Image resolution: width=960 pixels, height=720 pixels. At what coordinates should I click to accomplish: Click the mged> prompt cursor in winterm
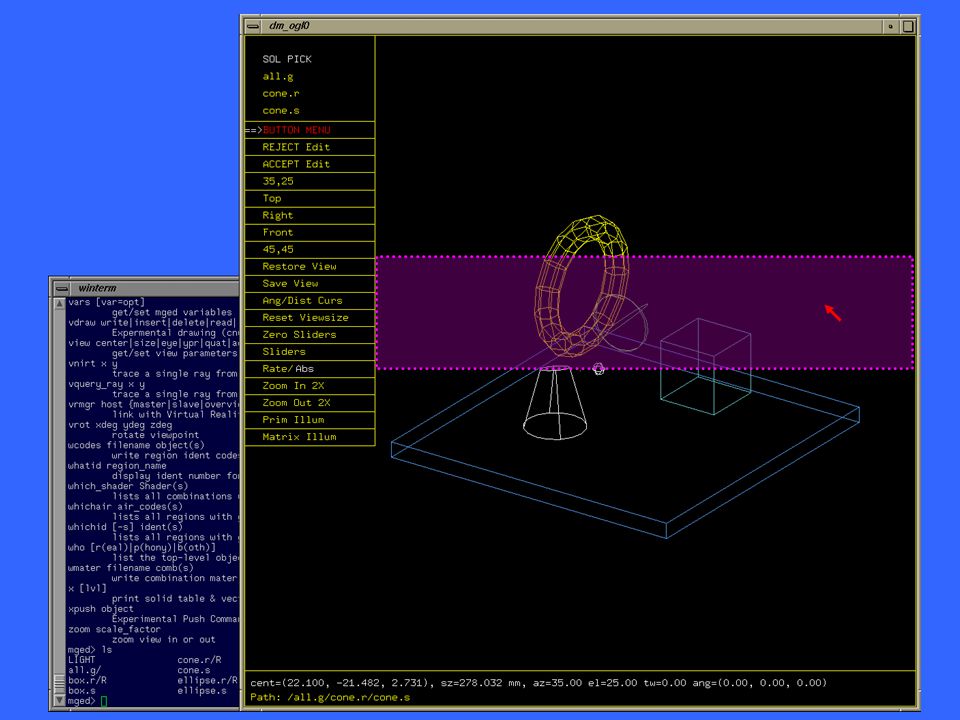coord(103,701)
